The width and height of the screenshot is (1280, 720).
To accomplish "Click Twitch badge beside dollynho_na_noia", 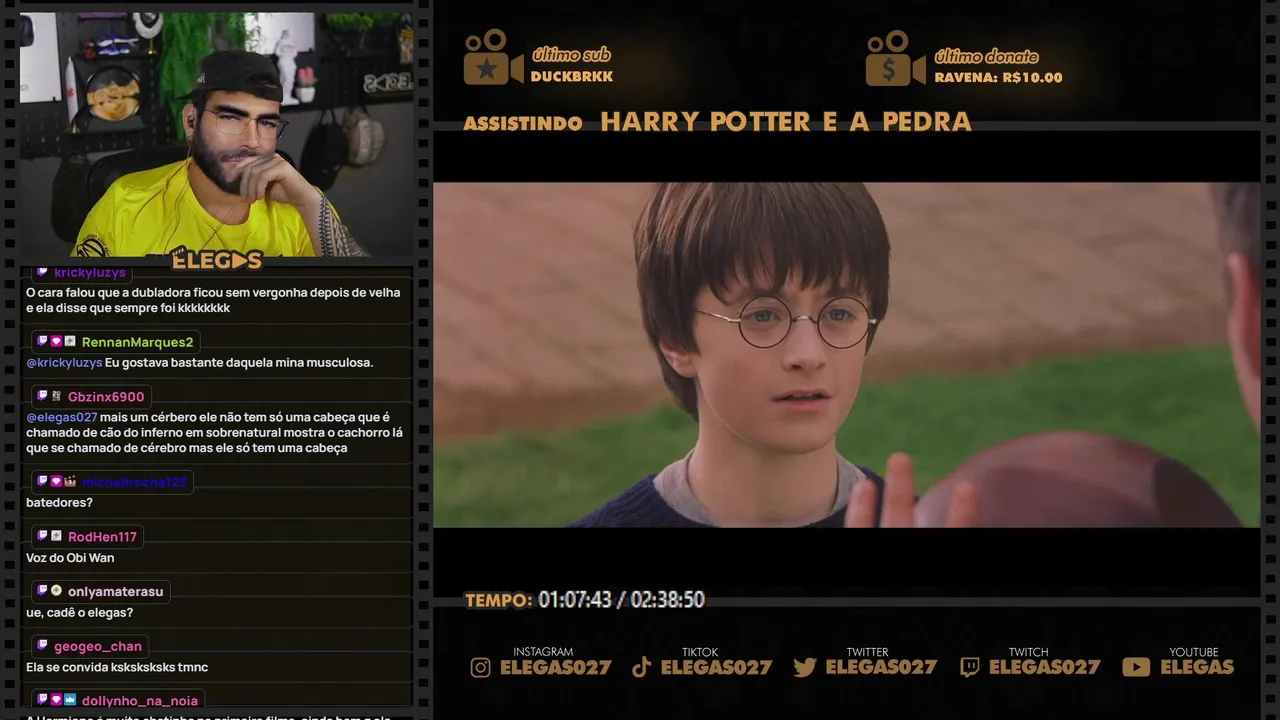I will coord(42,700).
